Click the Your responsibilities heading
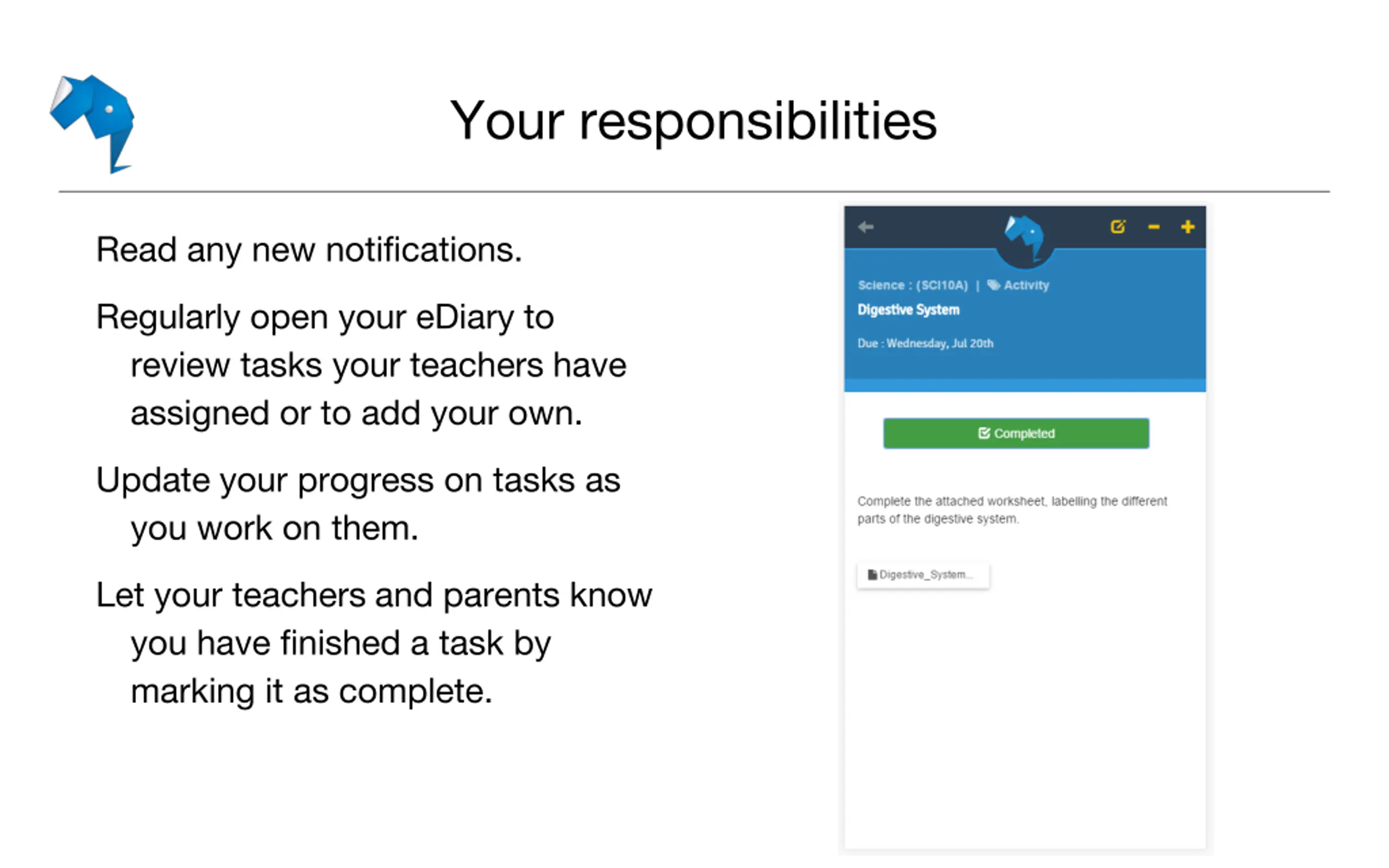 click(693, 121)
